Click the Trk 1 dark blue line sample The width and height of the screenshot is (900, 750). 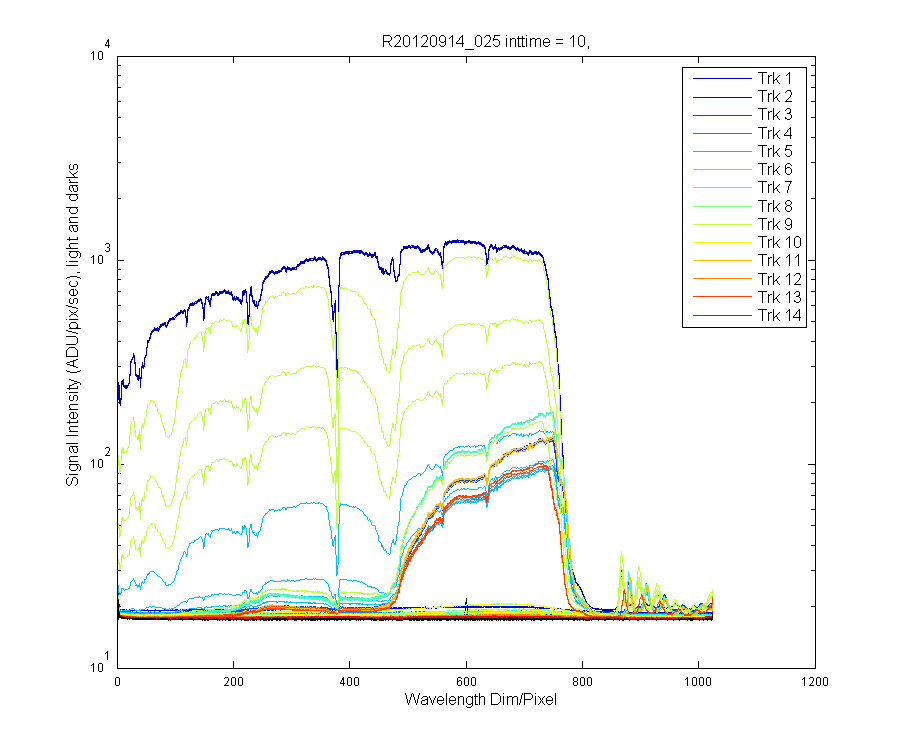point(722,79)
